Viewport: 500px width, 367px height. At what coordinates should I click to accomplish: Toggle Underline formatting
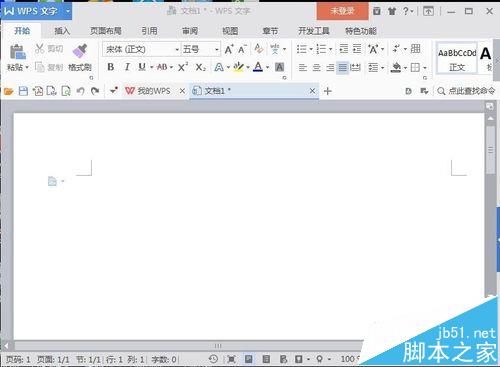[x=142, y=67]
